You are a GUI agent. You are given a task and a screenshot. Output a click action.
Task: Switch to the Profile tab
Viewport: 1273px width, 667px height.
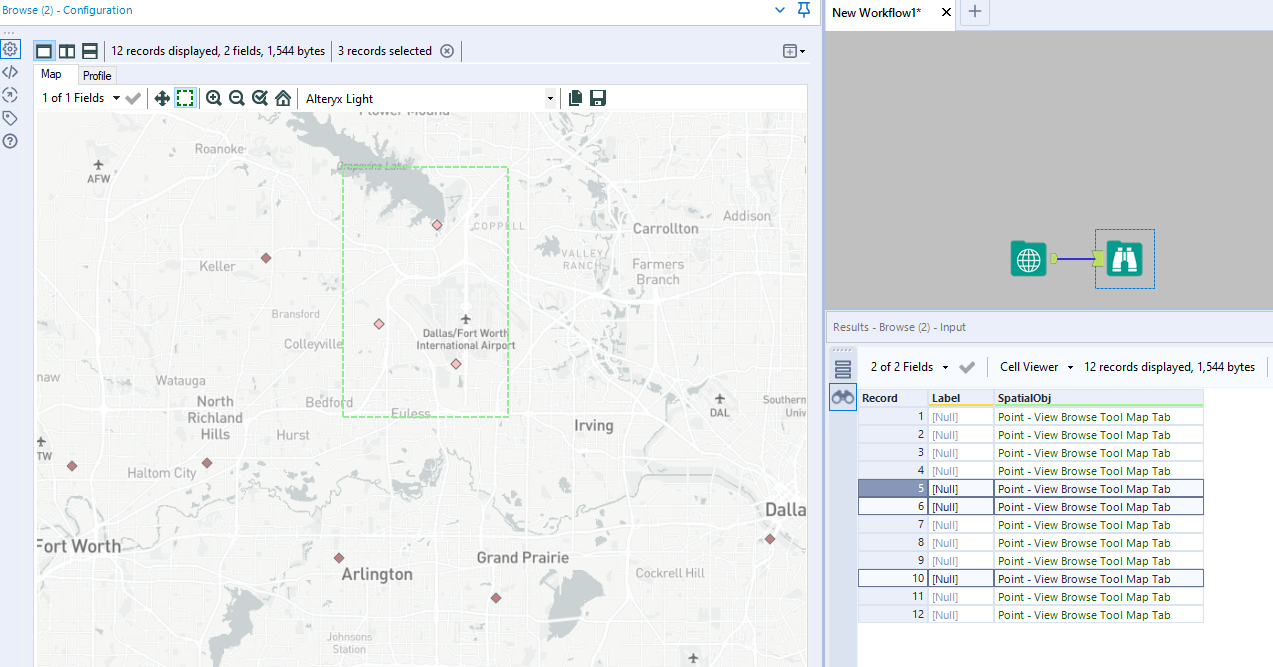tap(96, 75)
